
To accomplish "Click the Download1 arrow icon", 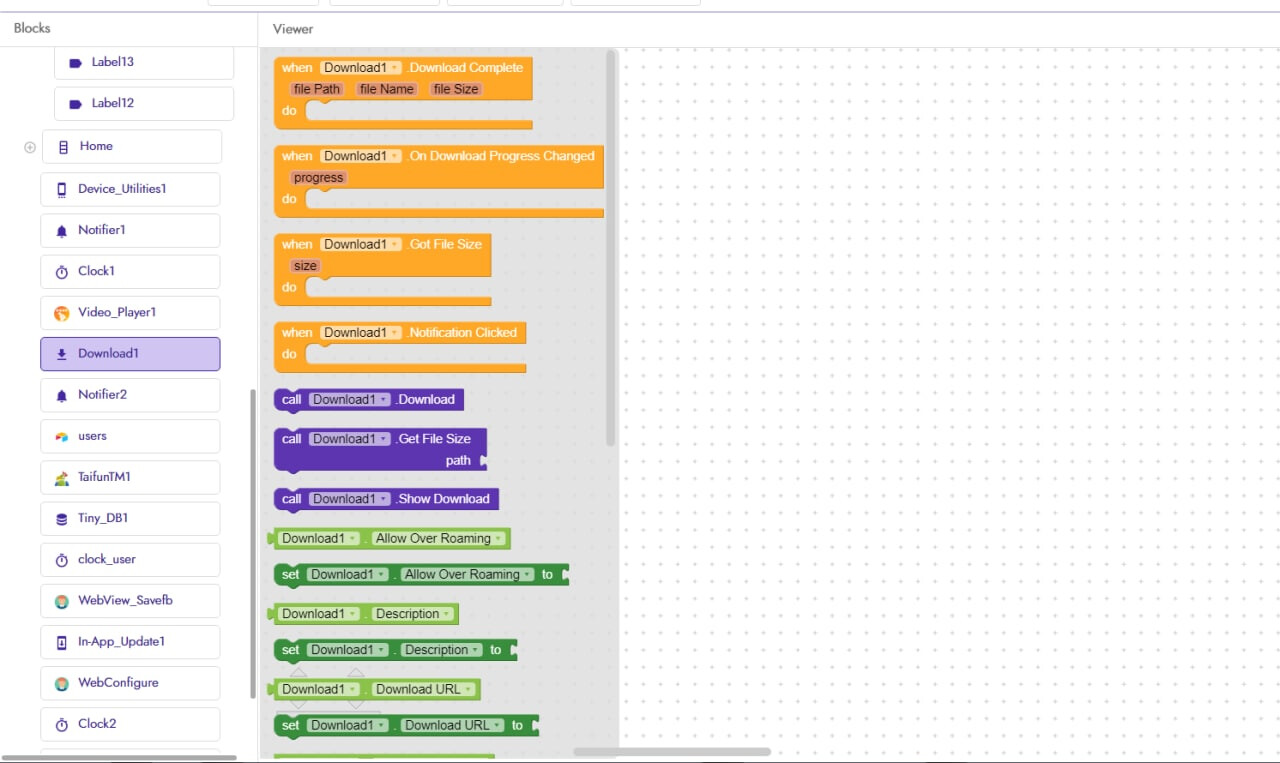I will pyautogui.click(x=62, y=354).
